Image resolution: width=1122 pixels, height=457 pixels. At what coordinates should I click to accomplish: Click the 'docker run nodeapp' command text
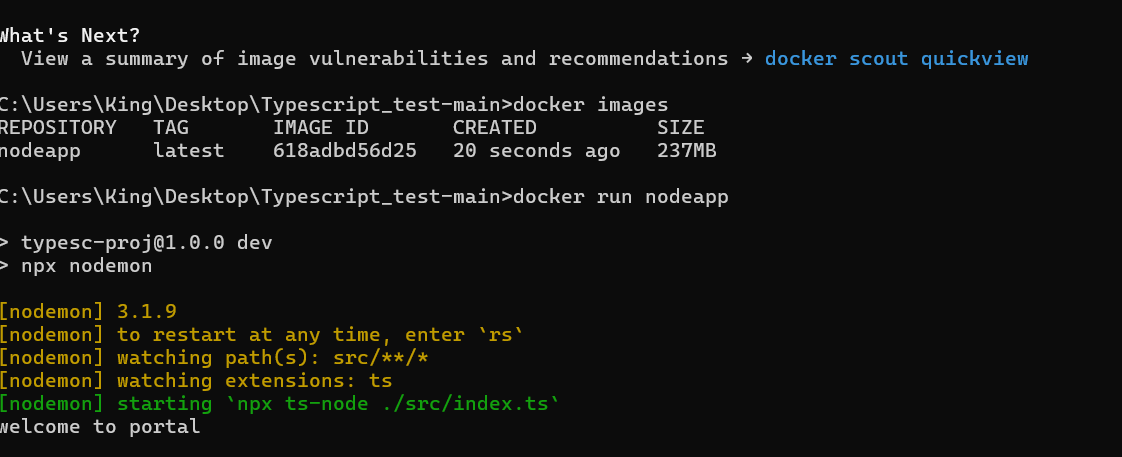(x=620, y=197)
